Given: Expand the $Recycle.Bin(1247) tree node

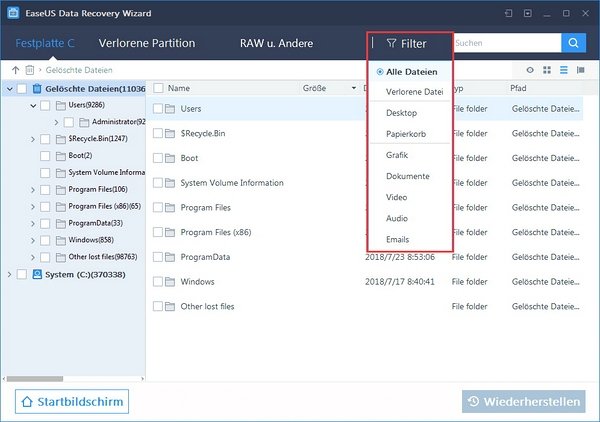Looking at the screenshot, I should tap(33, 139).
